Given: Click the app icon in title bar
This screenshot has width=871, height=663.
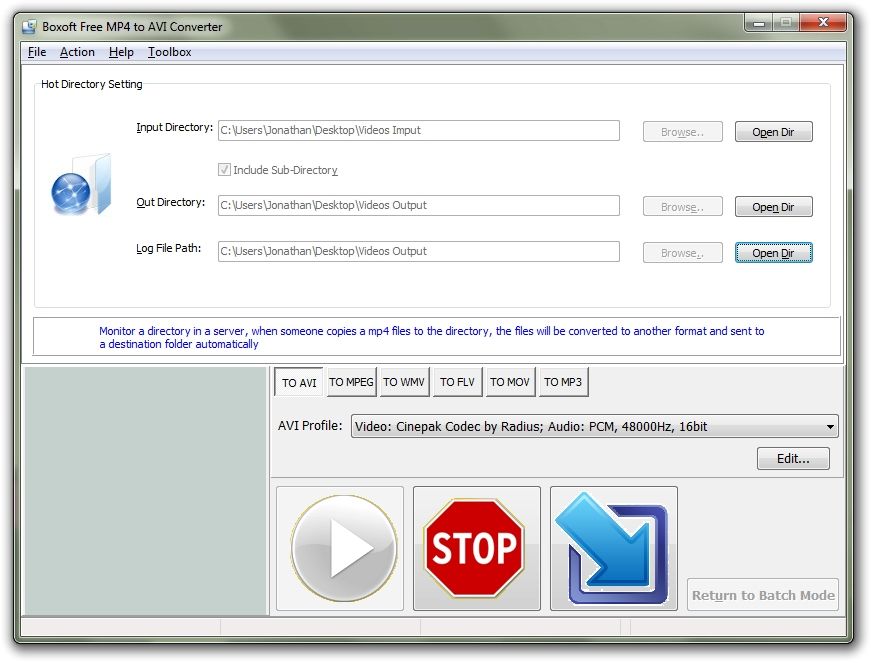Looking at the screenshot, I should (29, 26).
